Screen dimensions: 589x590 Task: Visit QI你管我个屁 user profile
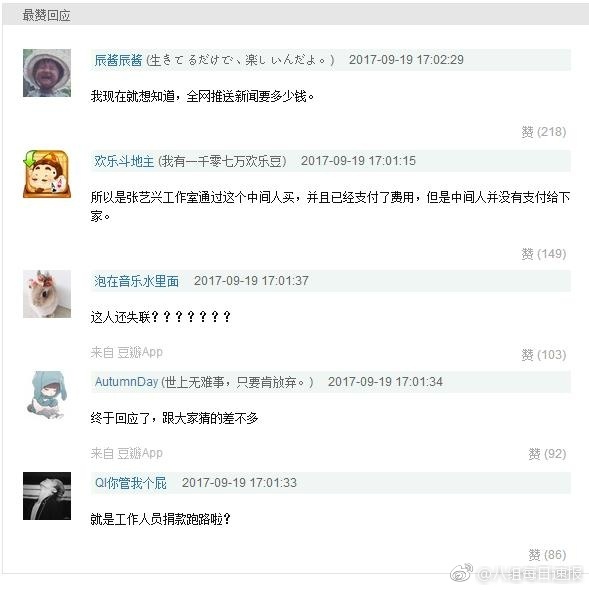click(131, 483)
